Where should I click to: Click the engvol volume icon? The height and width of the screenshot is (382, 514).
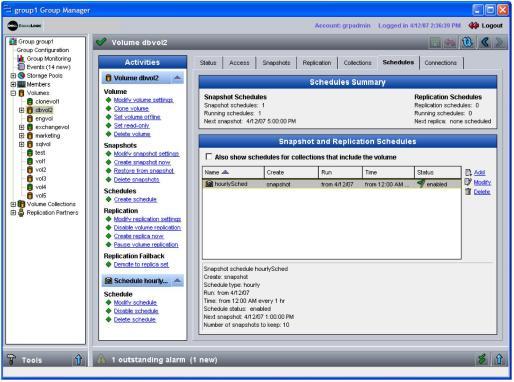(x=30, y=118)
